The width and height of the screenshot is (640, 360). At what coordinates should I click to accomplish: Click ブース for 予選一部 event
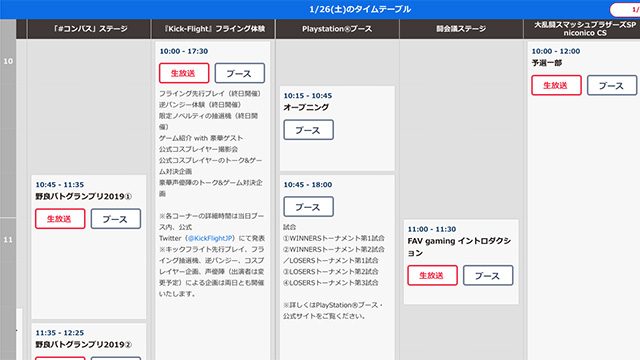(612, 85)
